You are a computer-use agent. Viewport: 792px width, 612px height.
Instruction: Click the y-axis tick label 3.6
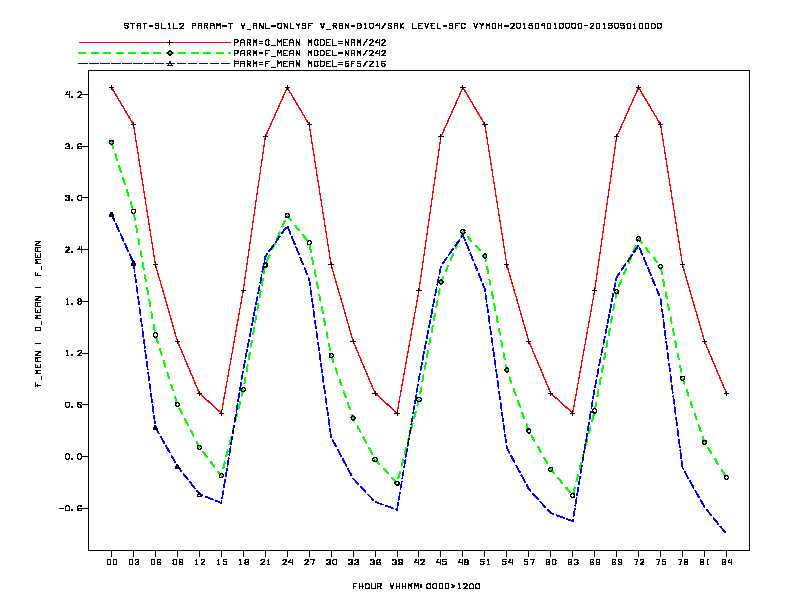[73, 146]
